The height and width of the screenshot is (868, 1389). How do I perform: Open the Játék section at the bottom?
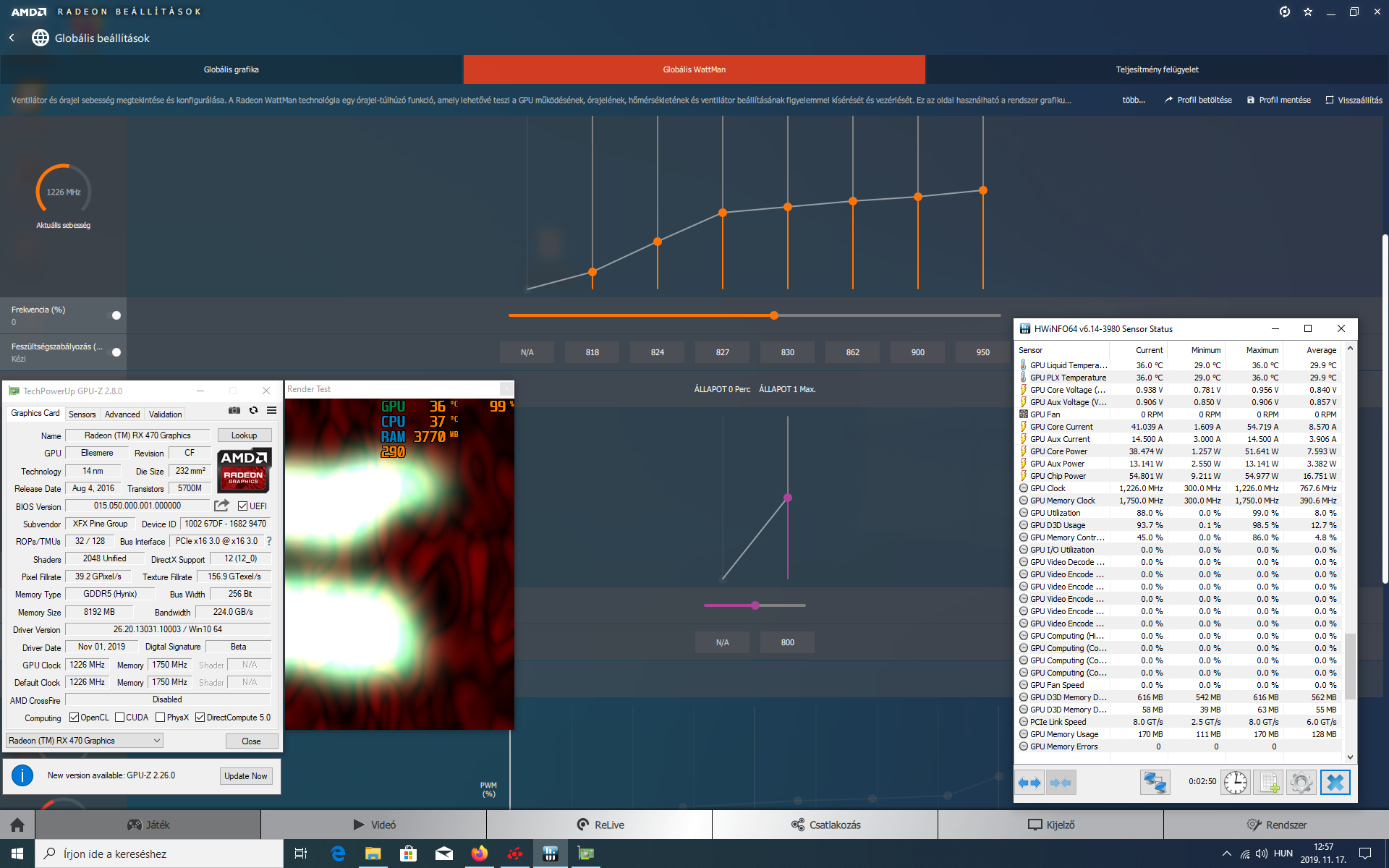pyautogui.click(x=148, y=825)
